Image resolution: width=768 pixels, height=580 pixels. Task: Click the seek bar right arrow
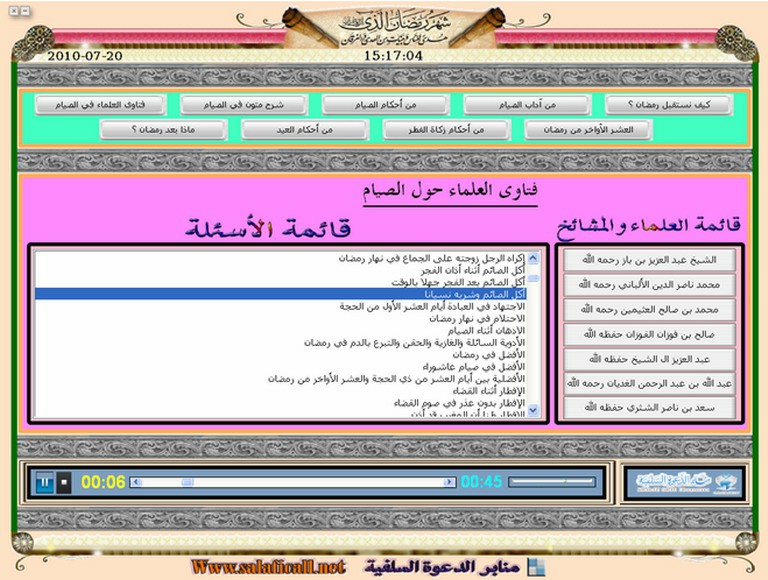click(x=450, y=482)
